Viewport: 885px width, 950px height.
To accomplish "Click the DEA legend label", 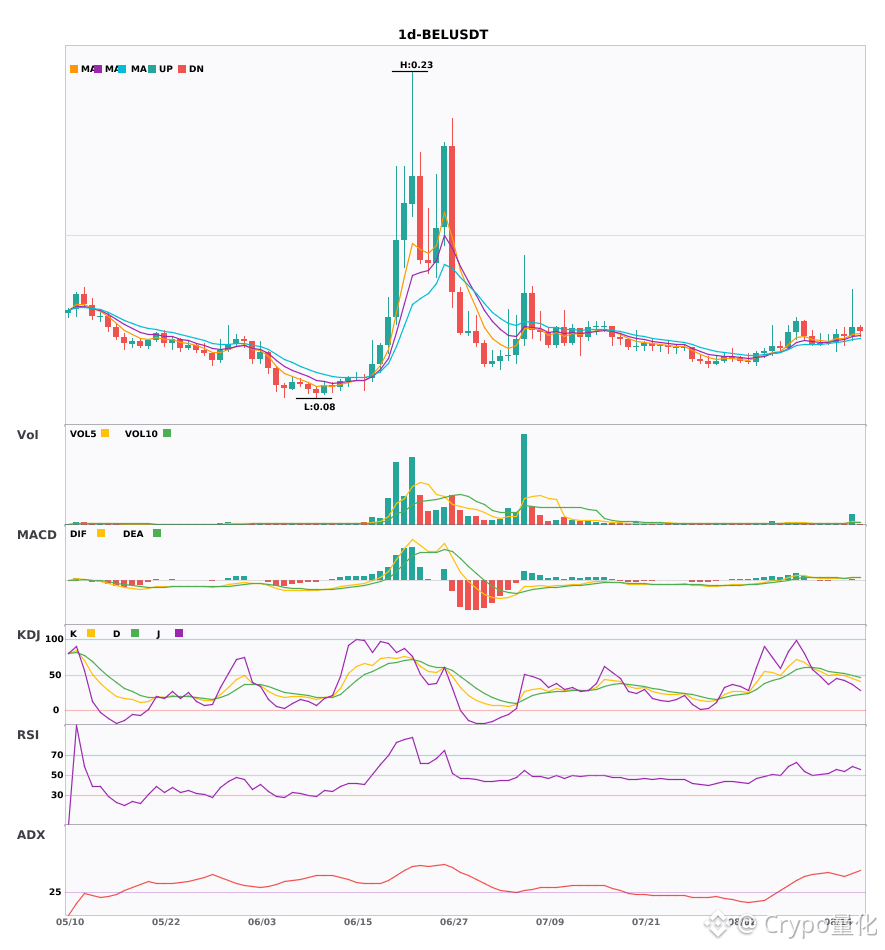I will (133, 534).
